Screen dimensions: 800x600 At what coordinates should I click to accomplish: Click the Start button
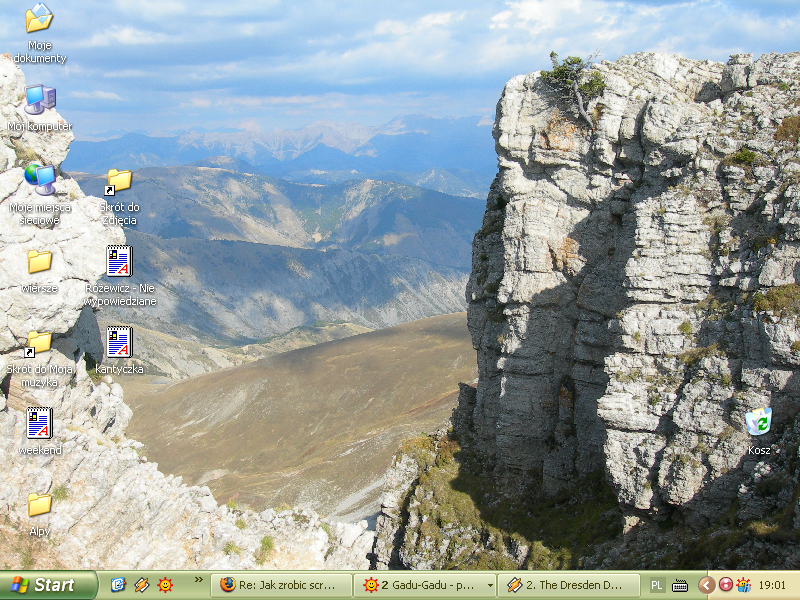point(48,585)
